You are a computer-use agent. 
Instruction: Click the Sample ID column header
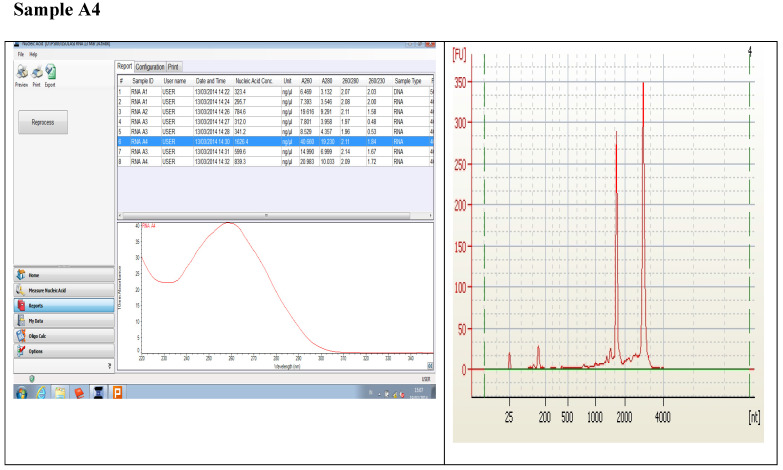[x=144, y=81]
